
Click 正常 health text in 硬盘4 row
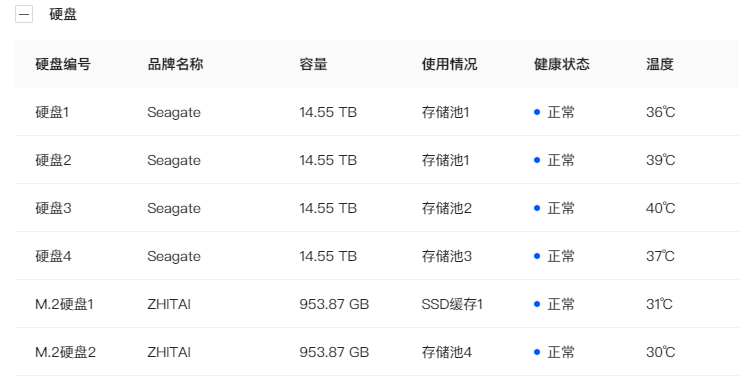(x=561, y=256)
